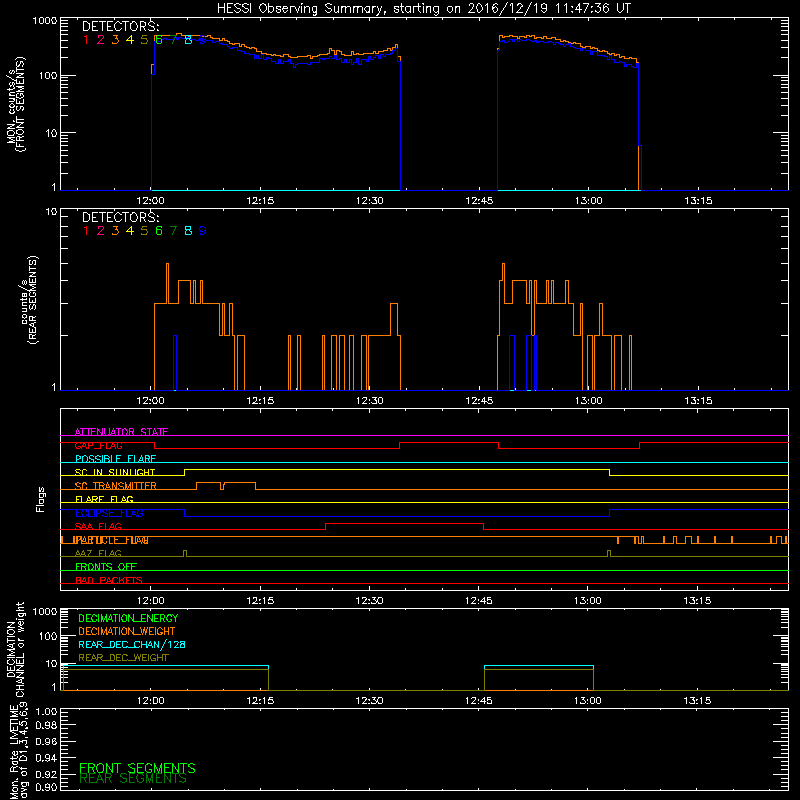The width and height of the screenshot is (800, 800).
Task: Select dark green detector 7 in rear legend
Action: point(173,231)
